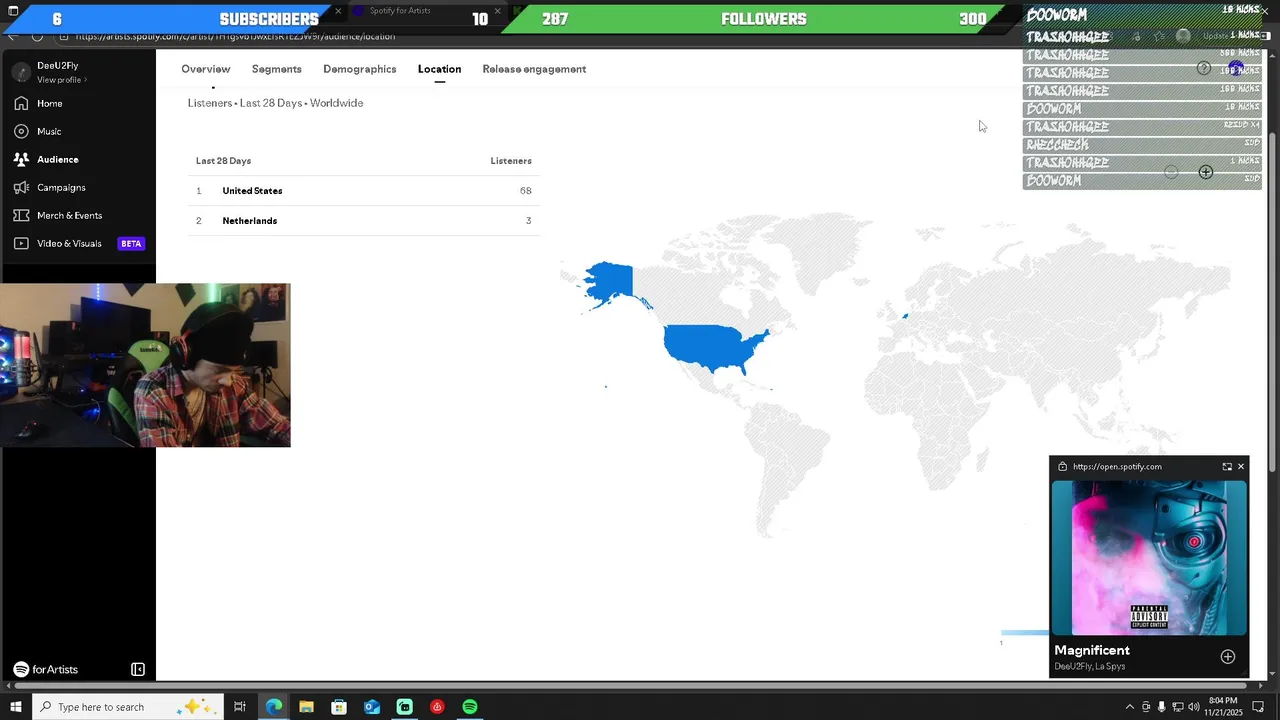The height and width of the screenshot is (720, 1280).
Task: Open Spotify from the taskbar
Action: pos(470,707)
